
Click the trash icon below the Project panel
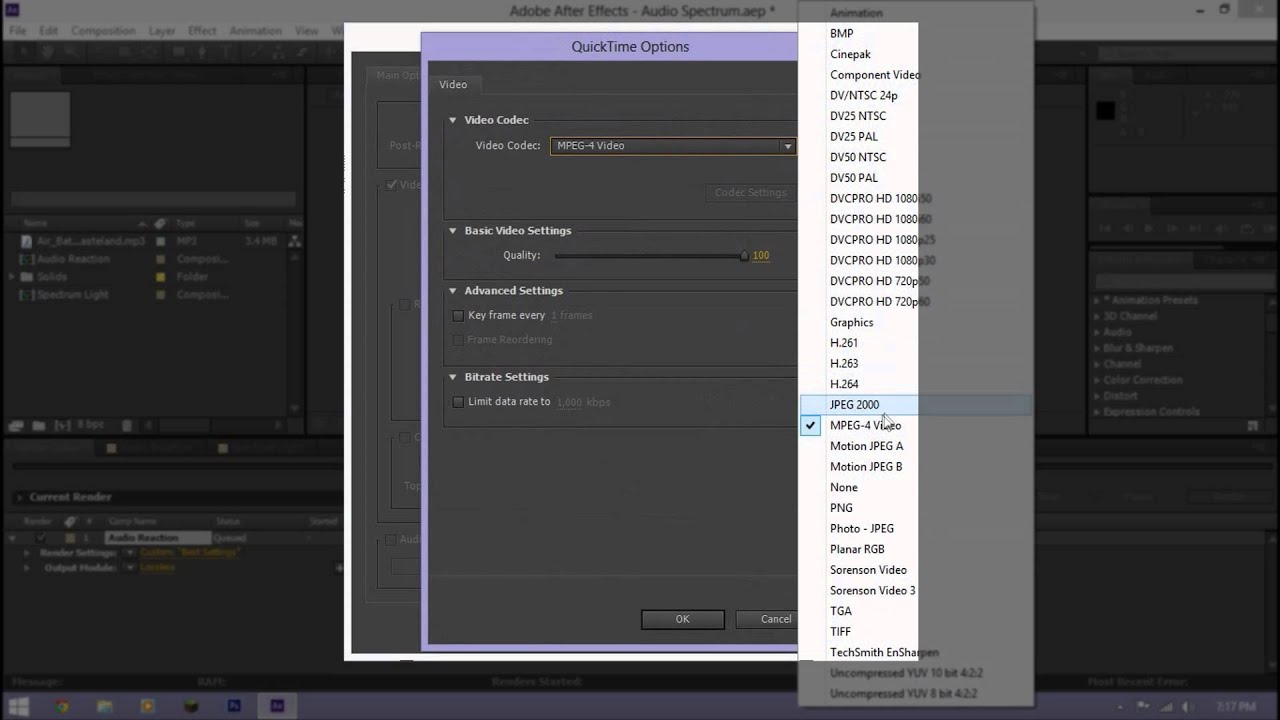129,426
